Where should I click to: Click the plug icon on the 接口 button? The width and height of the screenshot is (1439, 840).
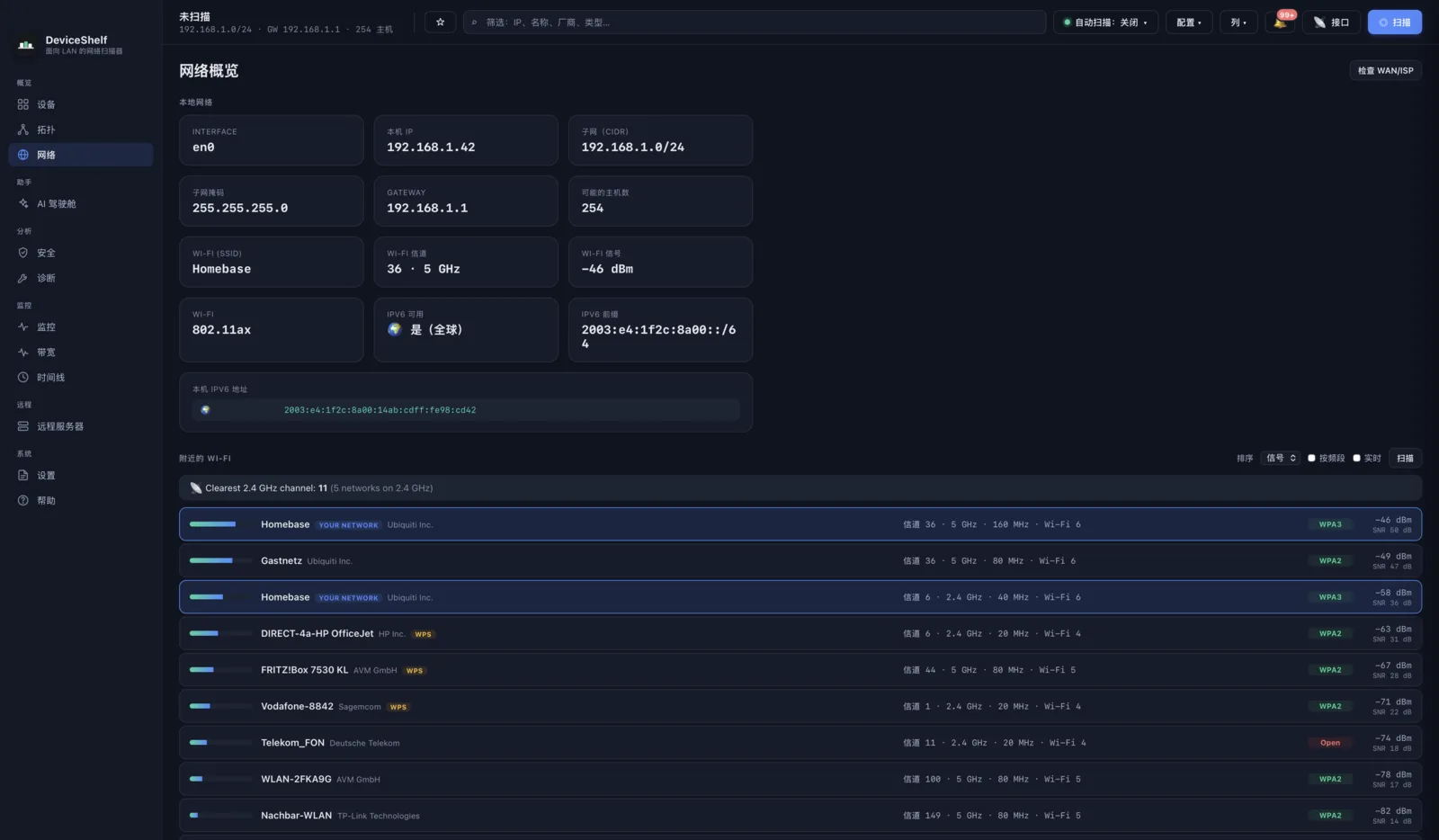1319,22
